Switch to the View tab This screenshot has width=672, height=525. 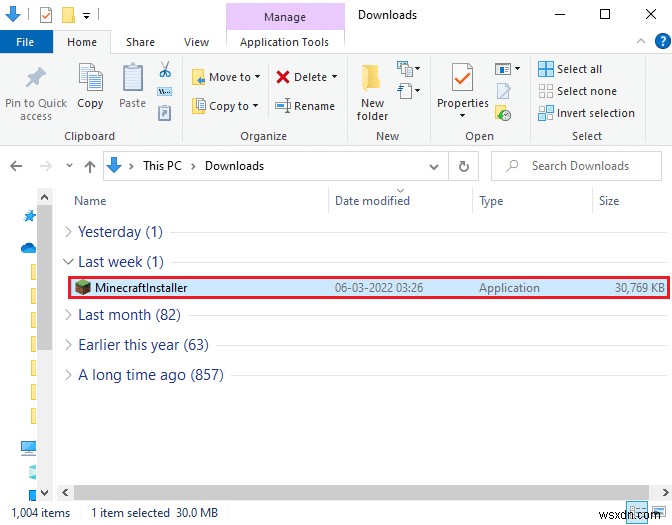pos(196,42)
